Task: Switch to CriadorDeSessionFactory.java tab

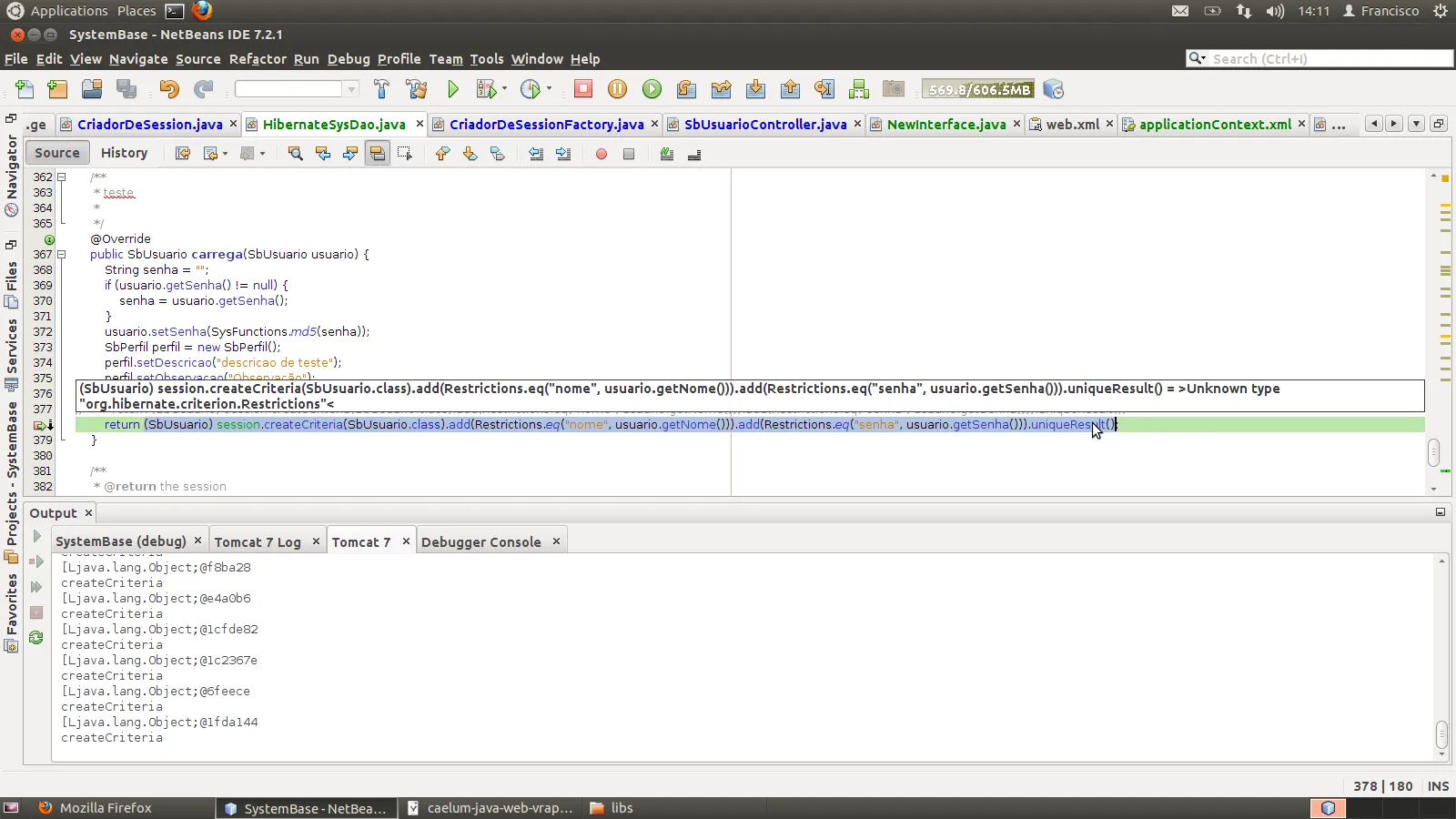Action: pos(546,125)
